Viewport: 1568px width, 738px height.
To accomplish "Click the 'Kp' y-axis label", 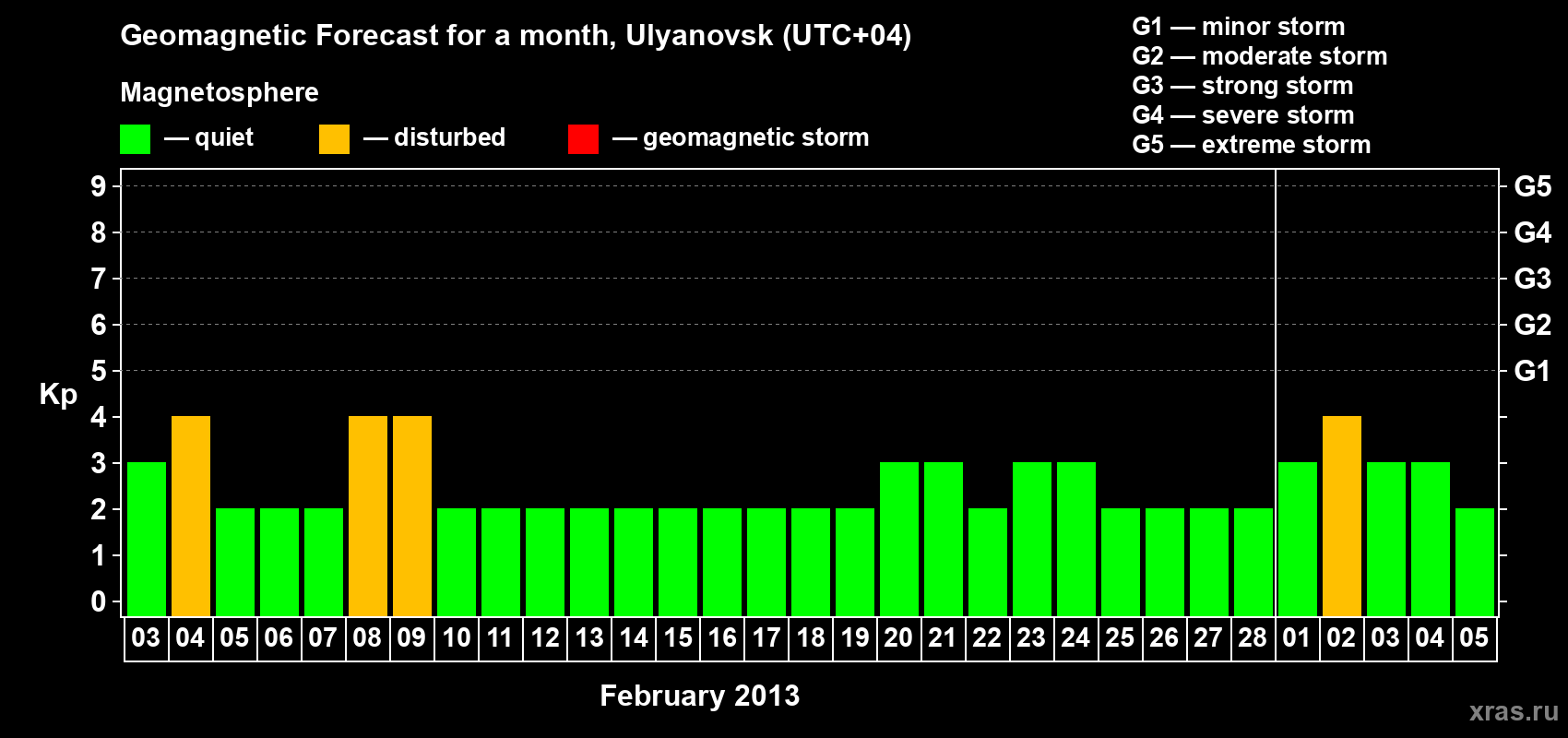I will coord(58,394).
